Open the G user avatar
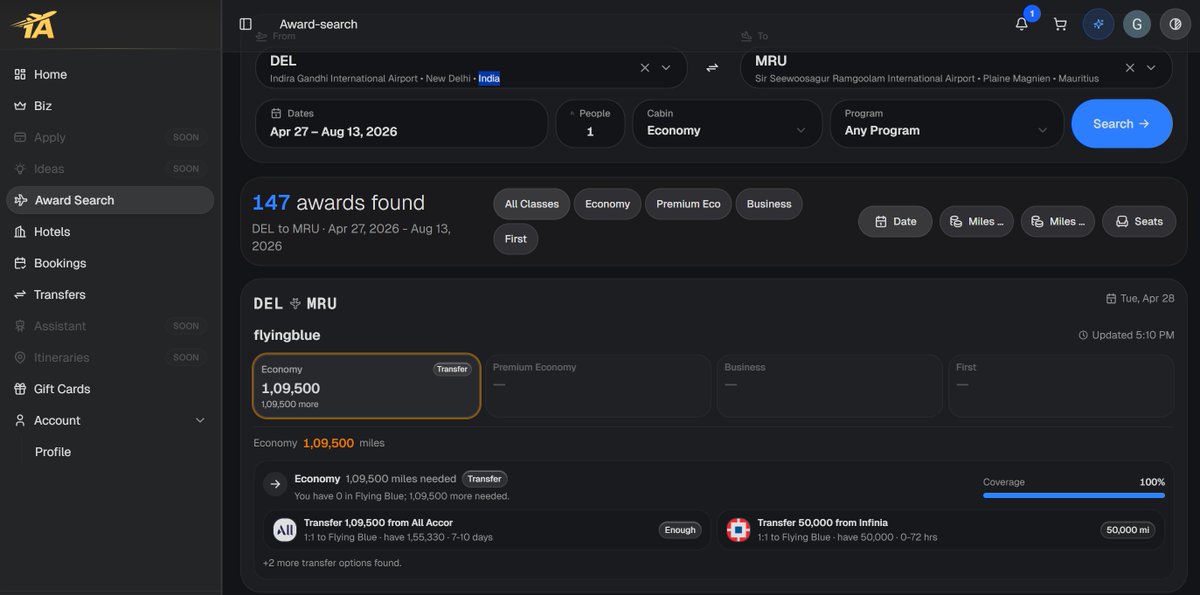Viewport: 1200px width, 595px height. [x=1137, y=24]
